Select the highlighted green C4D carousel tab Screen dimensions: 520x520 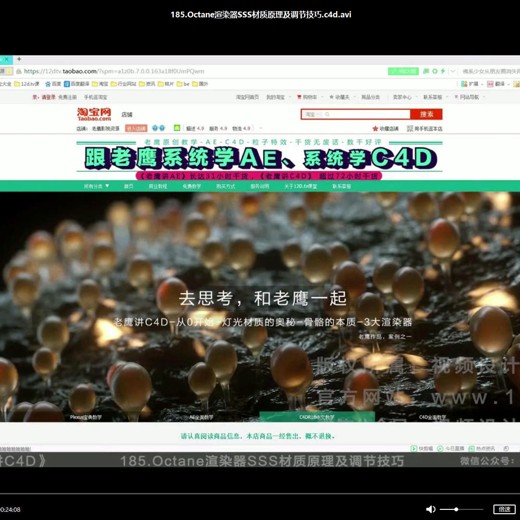pyautogui.click(x=317, y=417)
